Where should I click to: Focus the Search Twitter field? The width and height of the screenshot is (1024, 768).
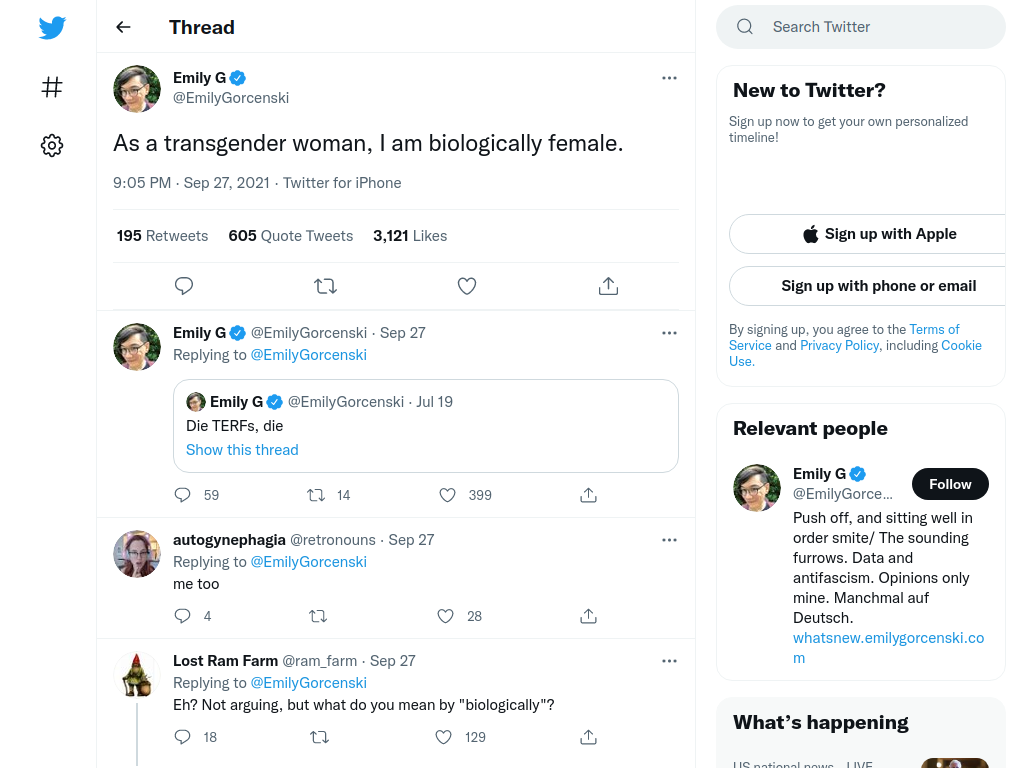click(x=861, y=27)
